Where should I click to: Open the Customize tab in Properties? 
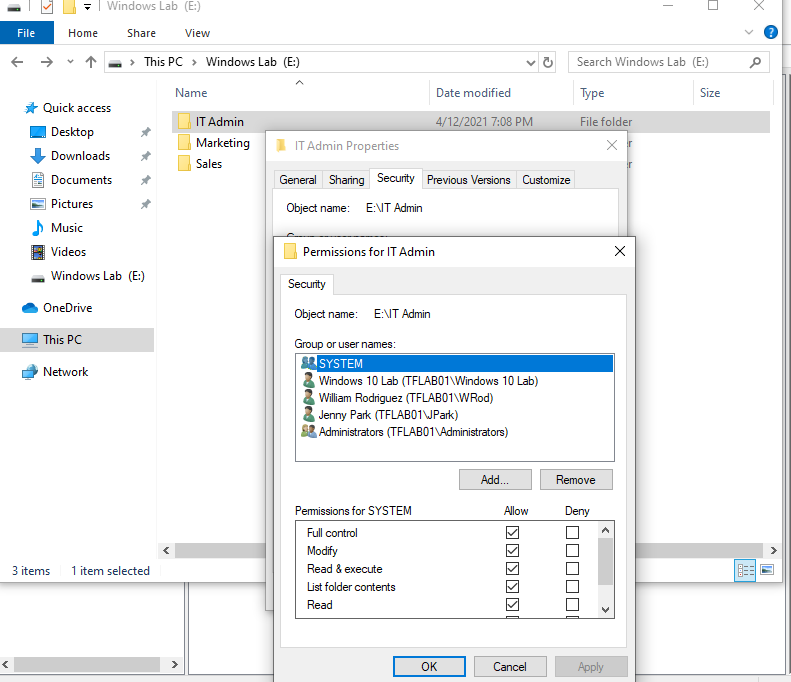tap(546, 180)
